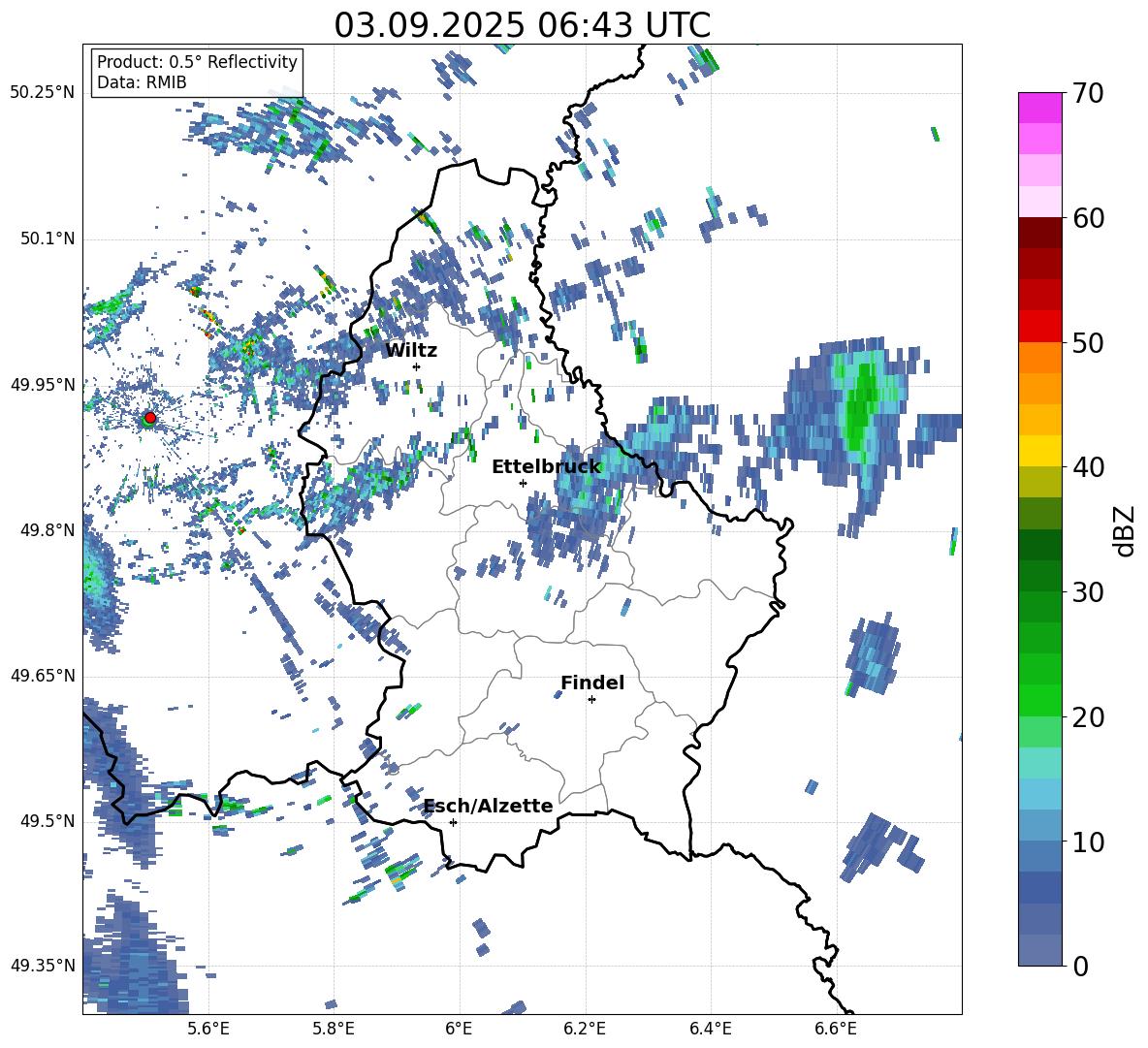
Task: Click latitude label 49.35°N
Action: [x=43, y=966]
